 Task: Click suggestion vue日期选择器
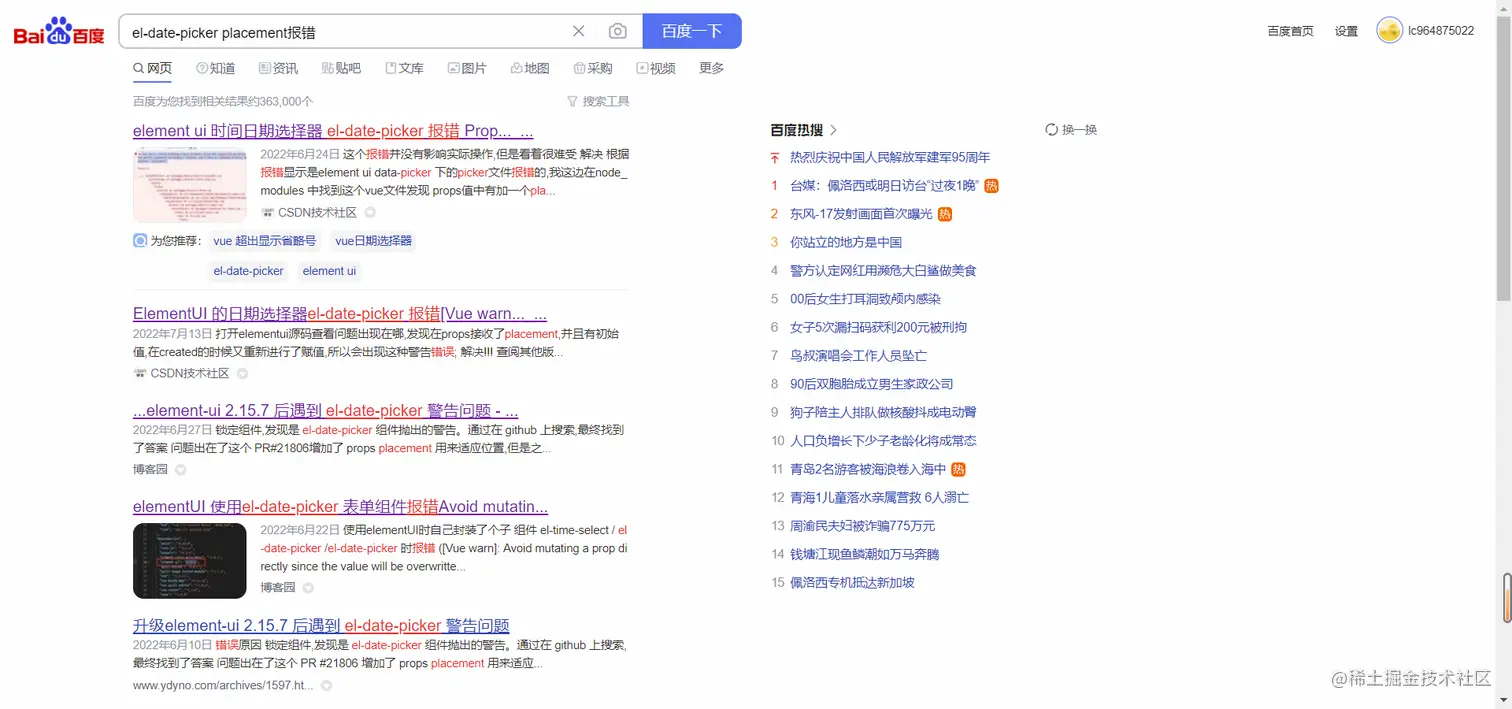tap(373, 241)
